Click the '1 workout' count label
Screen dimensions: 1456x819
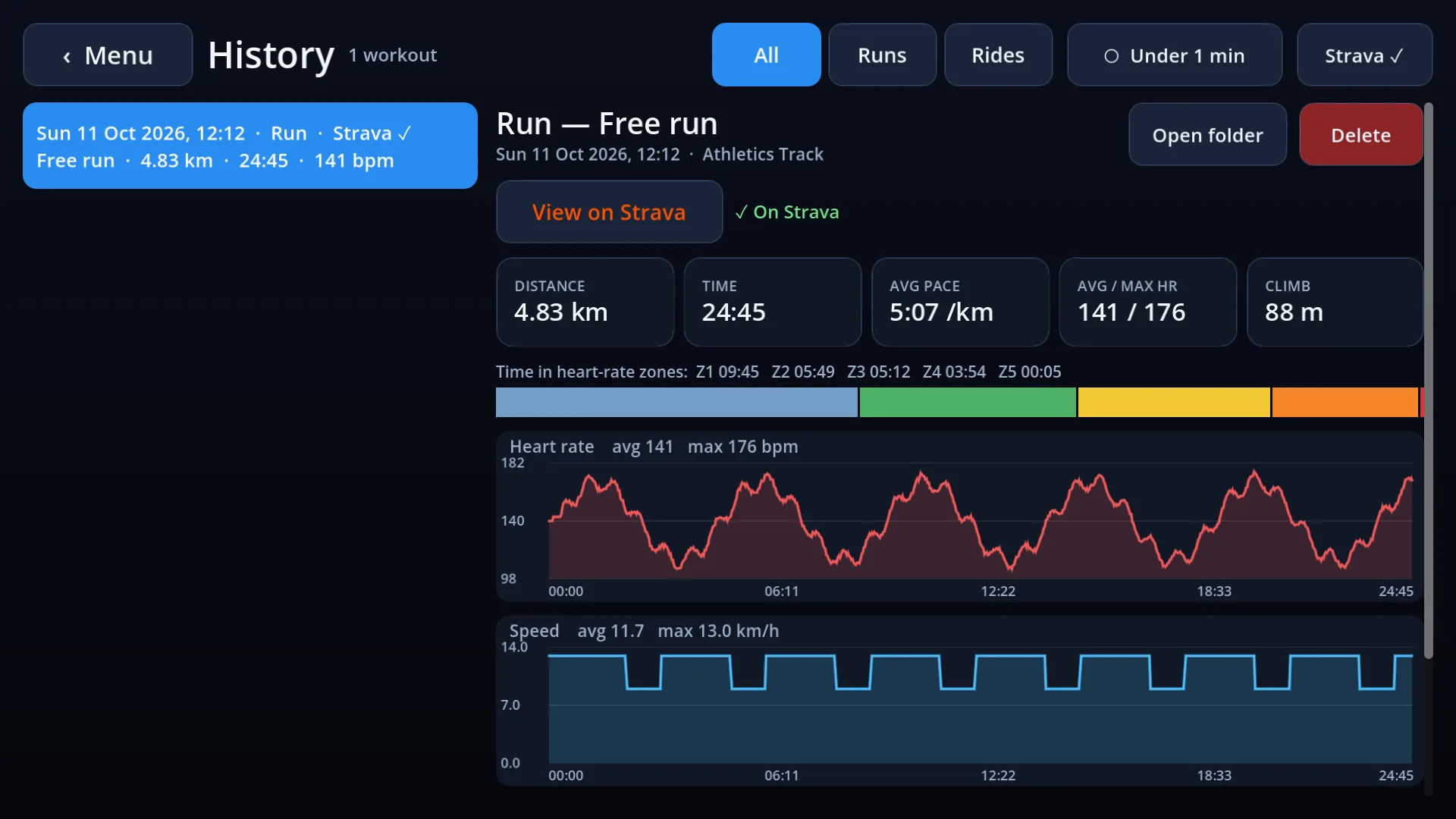(393, 55)
